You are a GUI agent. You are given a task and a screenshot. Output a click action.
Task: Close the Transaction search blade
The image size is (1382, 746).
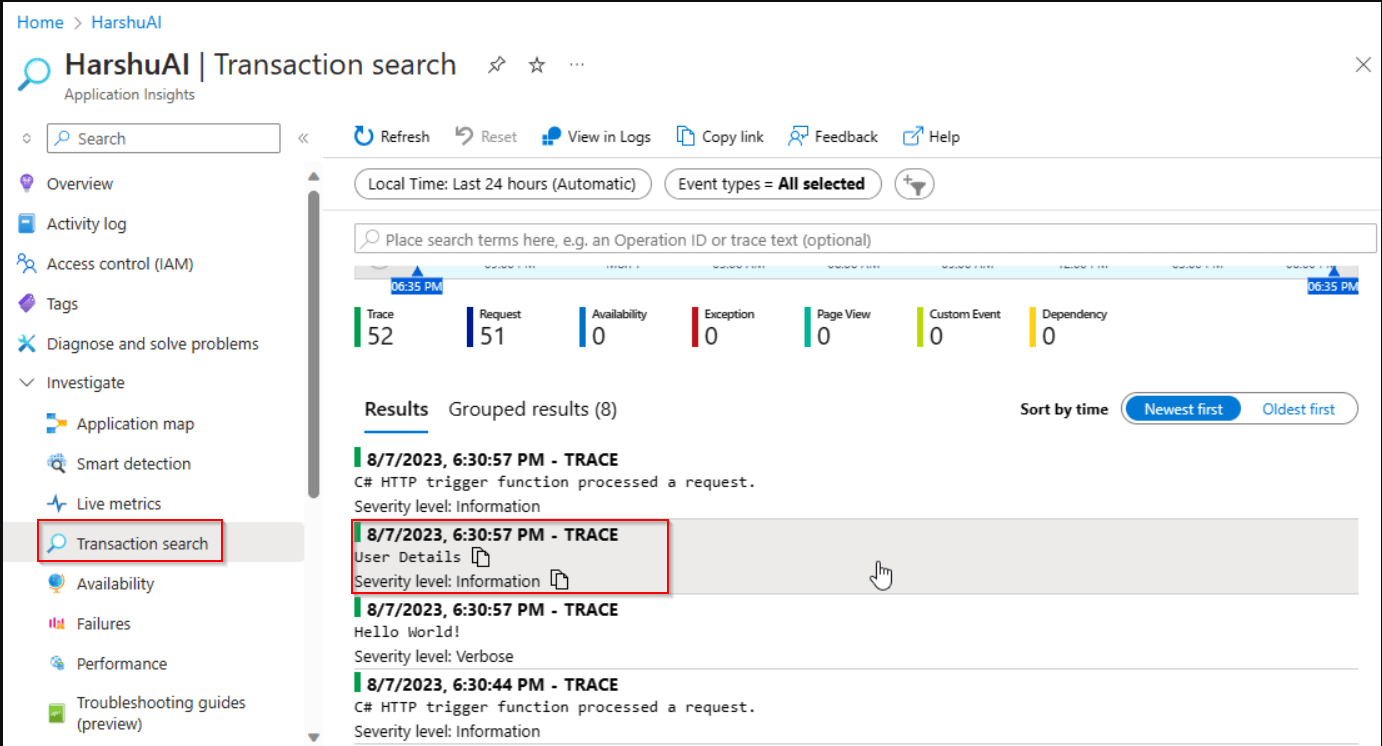click(1362, 65)
